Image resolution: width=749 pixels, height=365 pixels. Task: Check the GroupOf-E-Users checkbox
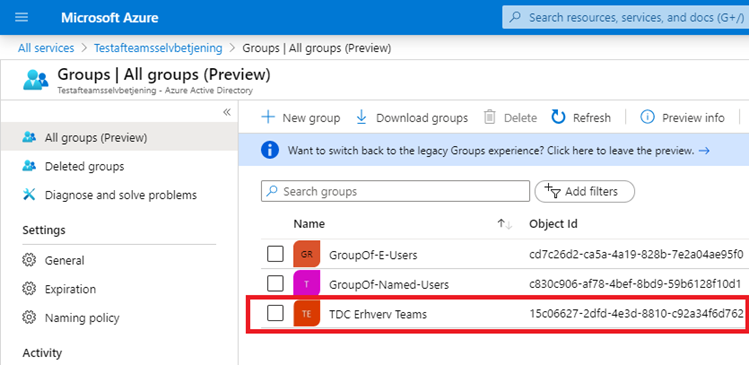[x=275, y=254]
